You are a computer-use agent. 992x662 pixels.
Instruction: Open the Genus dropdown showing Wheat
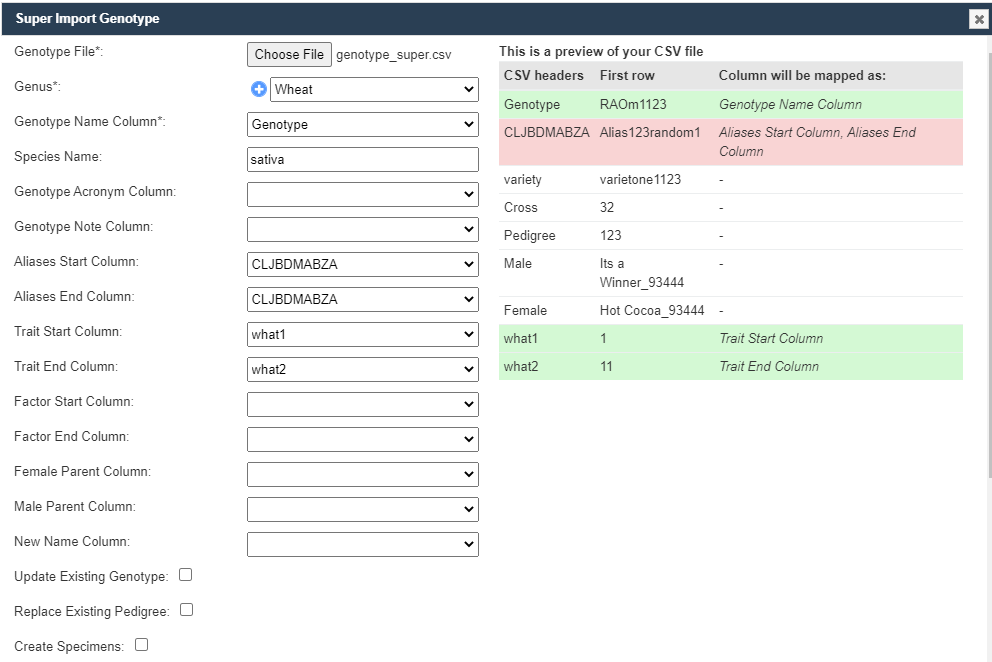pyautogui.click(x=374, y=89)
